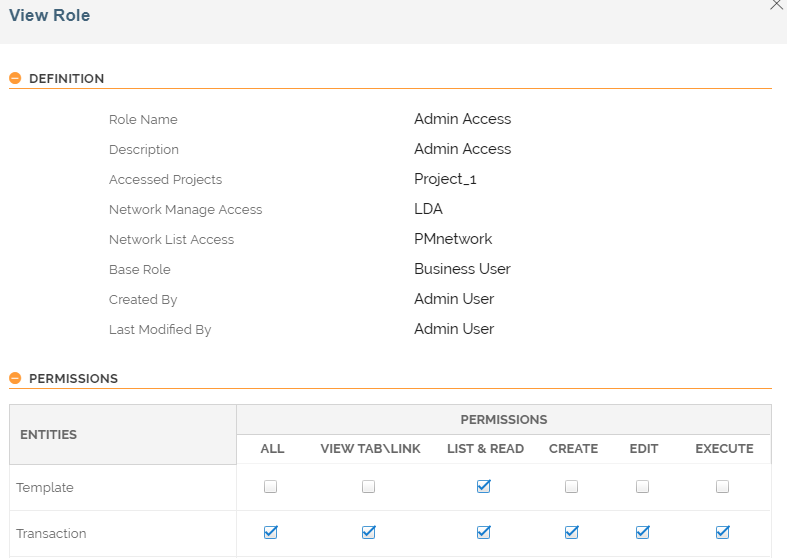
Task: Uncheck the Transaction ALL checkbox
Action: (270, 533)
